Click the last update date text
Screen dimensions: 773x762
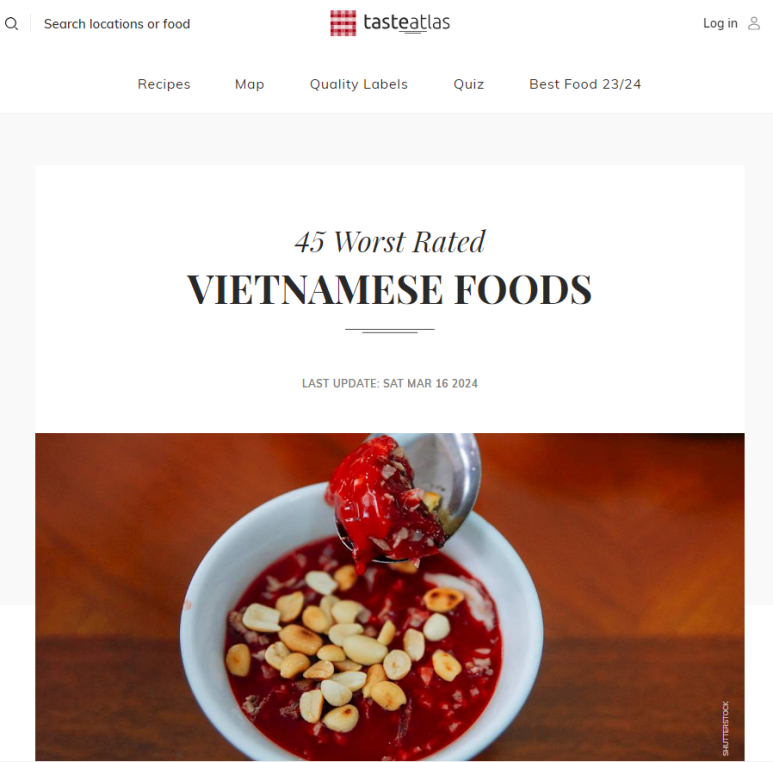coord(389,383)
